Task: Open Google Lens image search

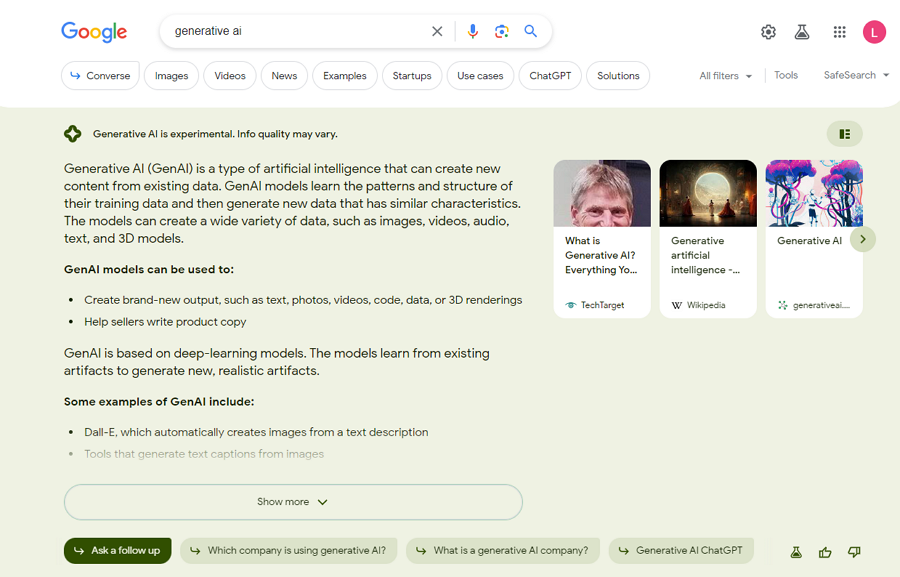Action: [x=502, y=31]
